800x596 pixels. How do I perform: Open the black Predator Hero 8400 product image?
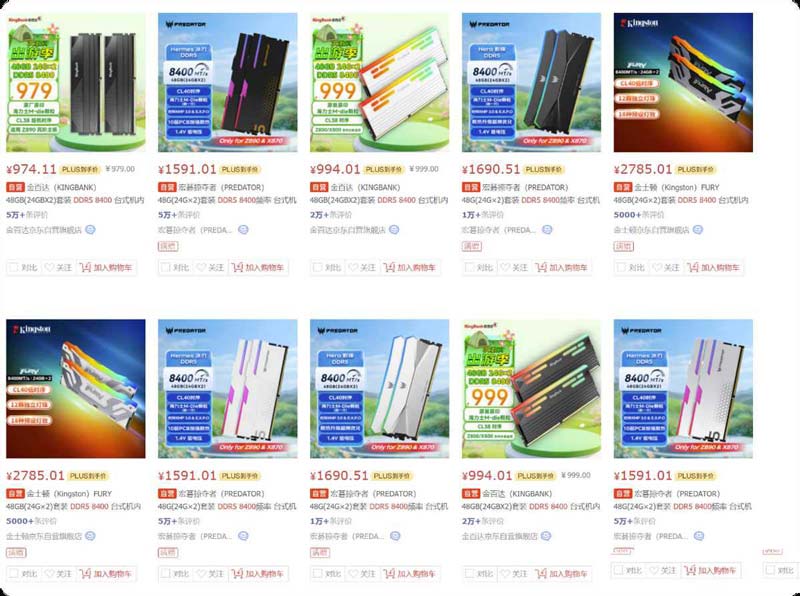click(x=531, y=82)
